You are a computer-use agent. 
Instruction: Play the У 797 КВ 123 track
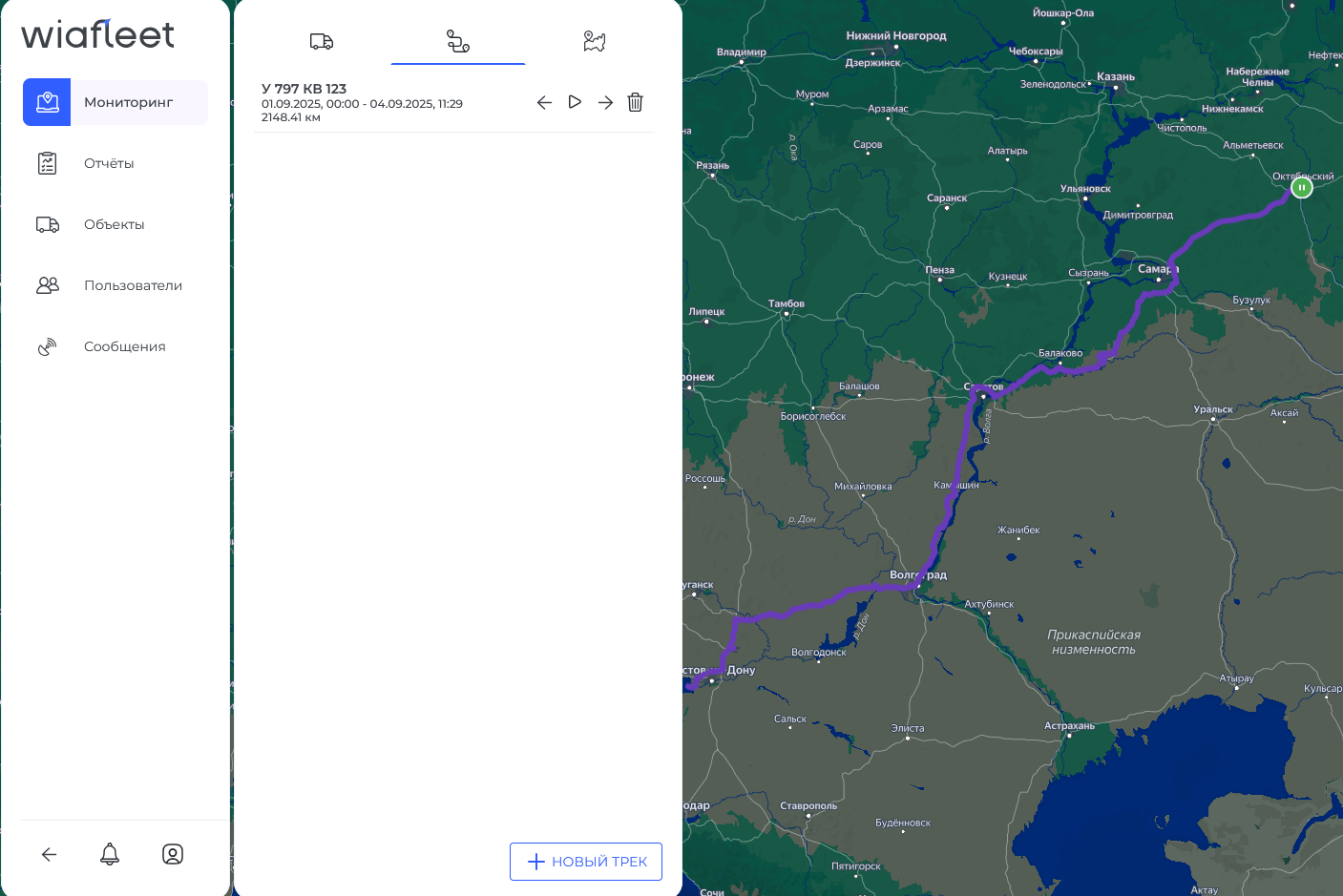575,102
